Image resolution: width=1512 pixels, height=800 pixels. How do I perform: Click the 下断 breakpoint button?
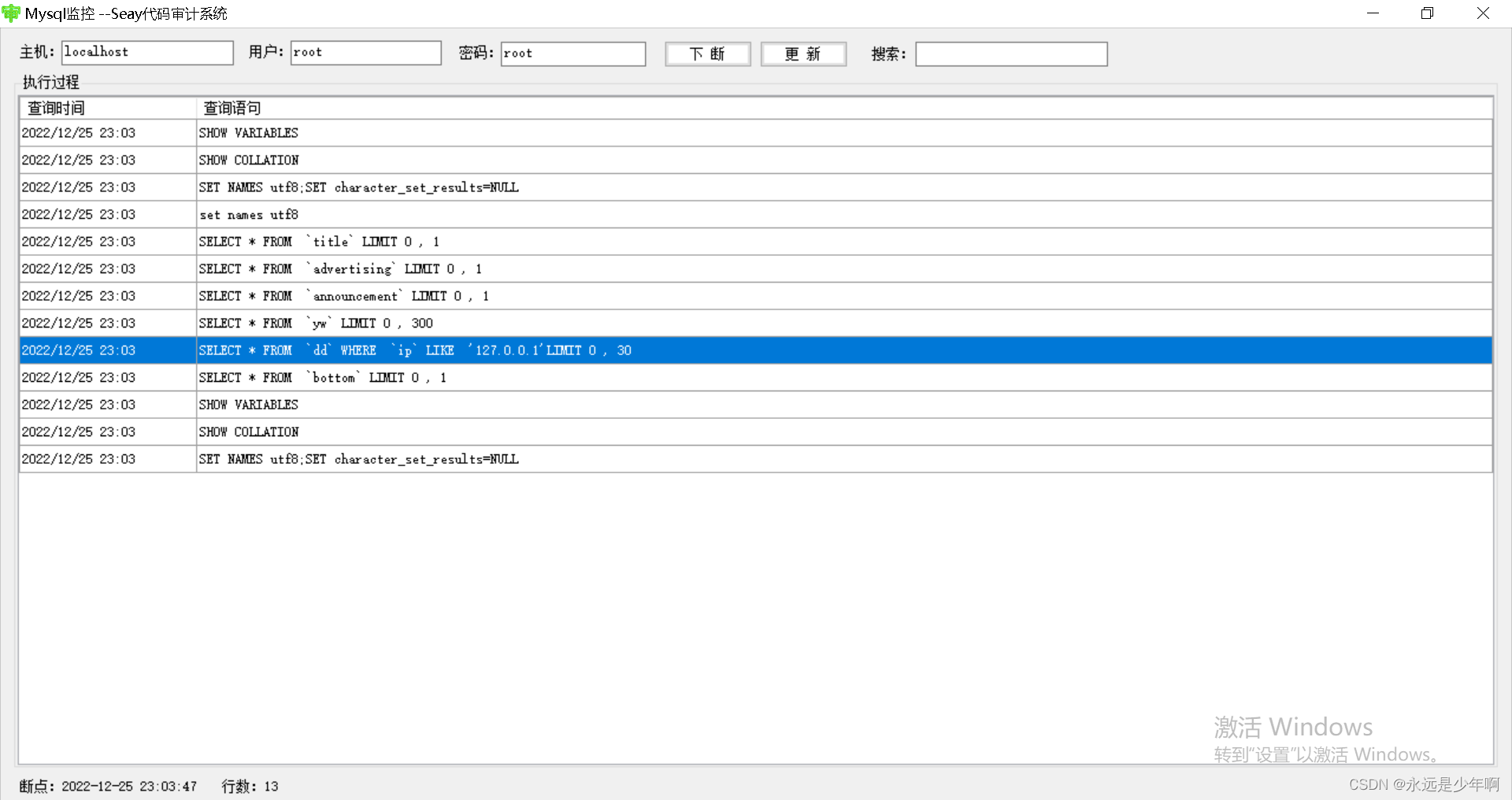click(707, 54)
